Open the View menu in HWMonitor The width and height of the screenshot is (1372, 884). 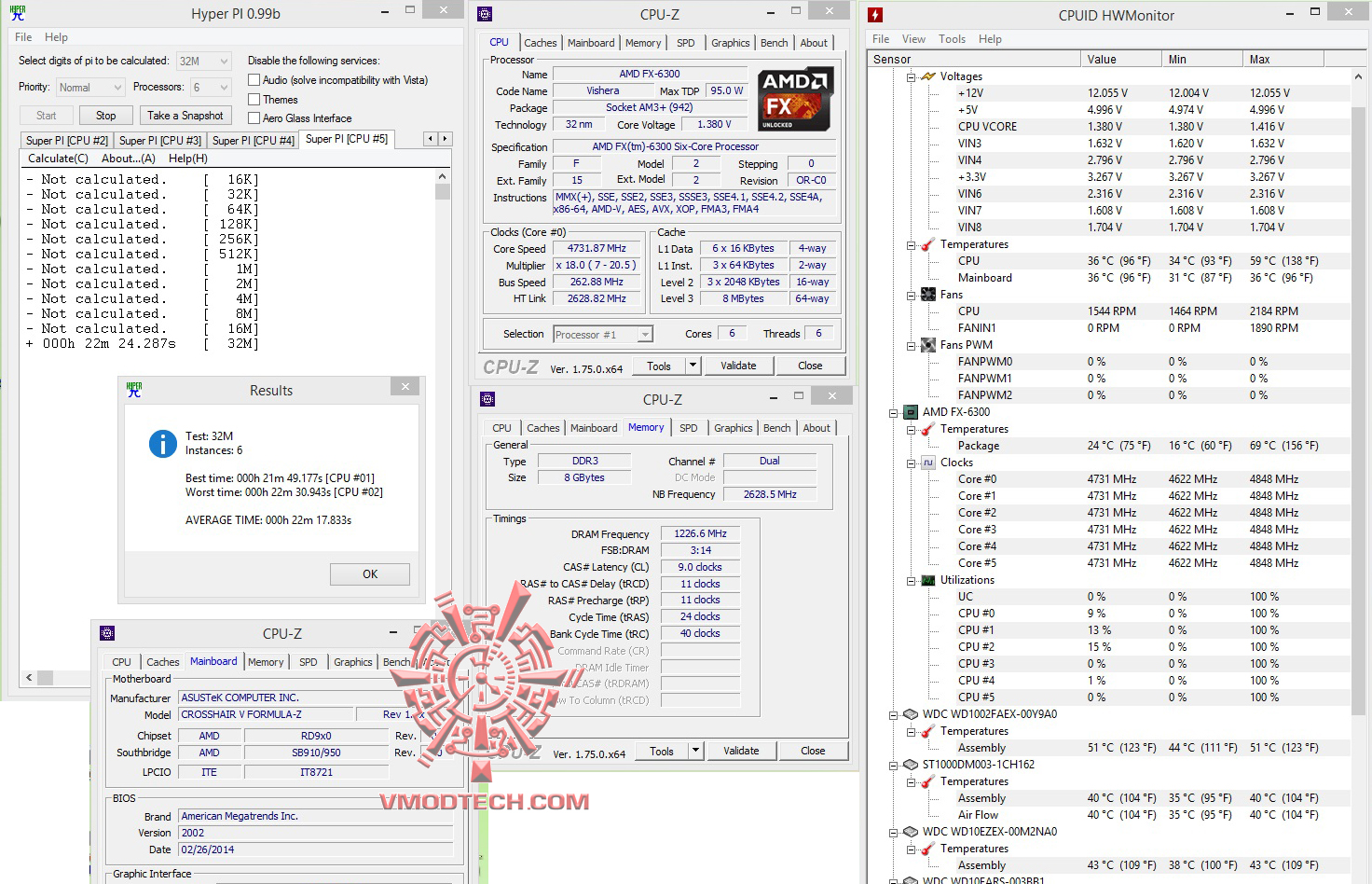click(913, 39)
